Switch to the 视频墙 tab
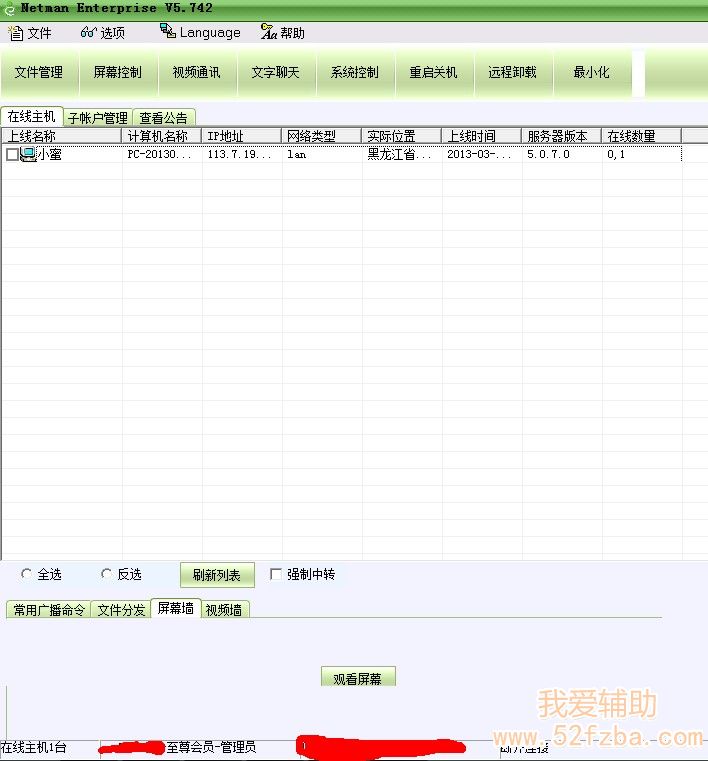Viewport: 708px width, 761px height. (x=224, y=610)
